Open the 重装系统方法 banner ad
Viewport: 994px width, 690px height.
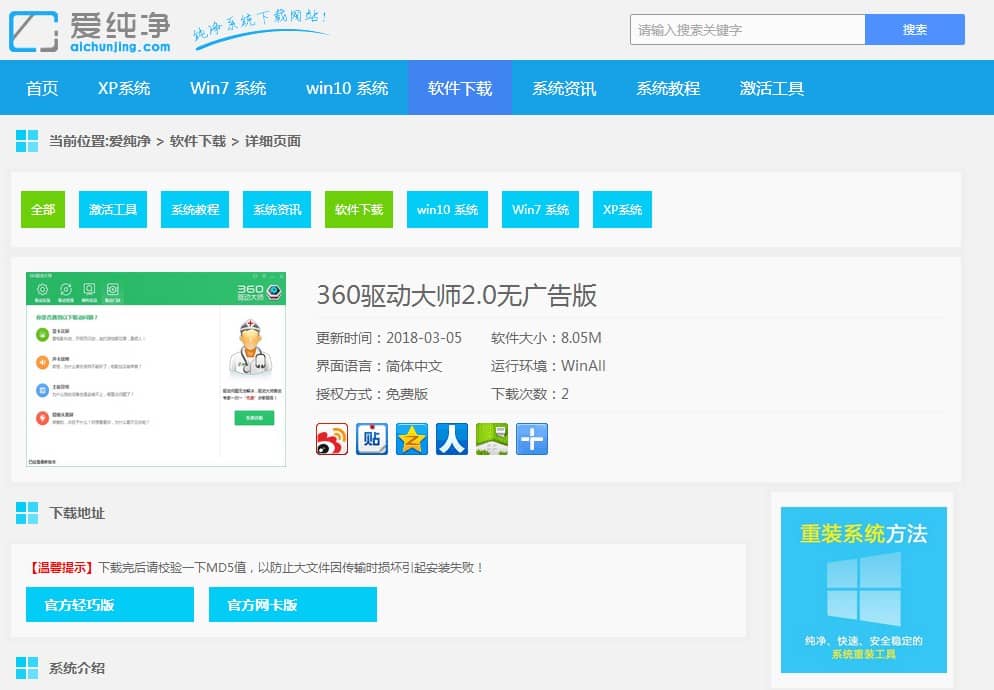tap(863, 590)
